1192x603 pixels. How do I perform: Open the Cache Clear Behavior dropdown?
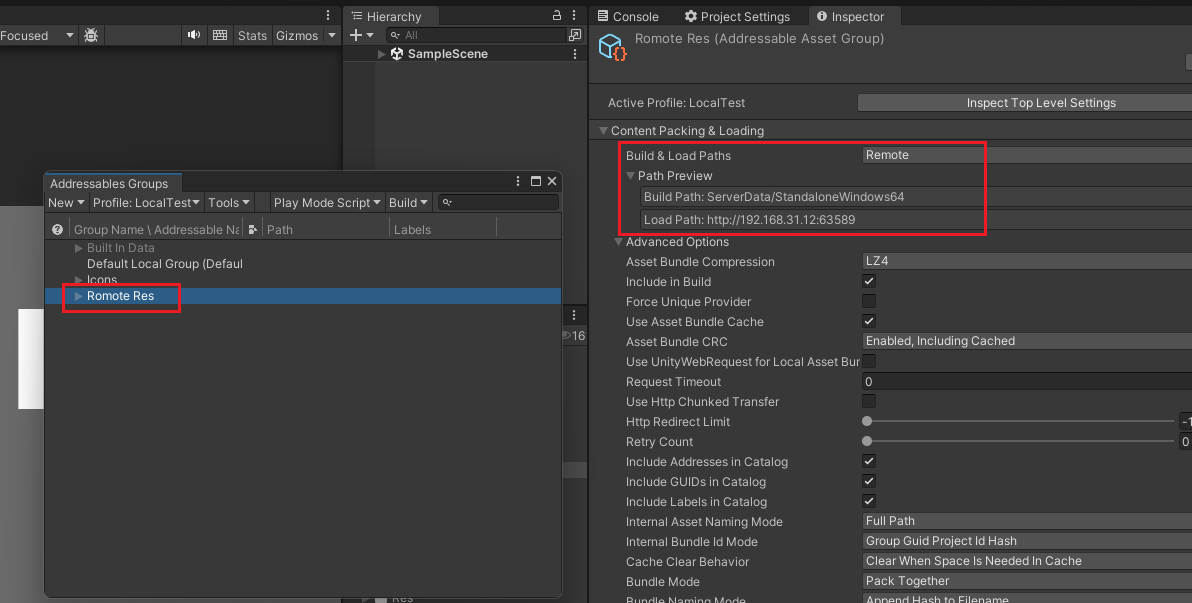(x=1027, y=560)
